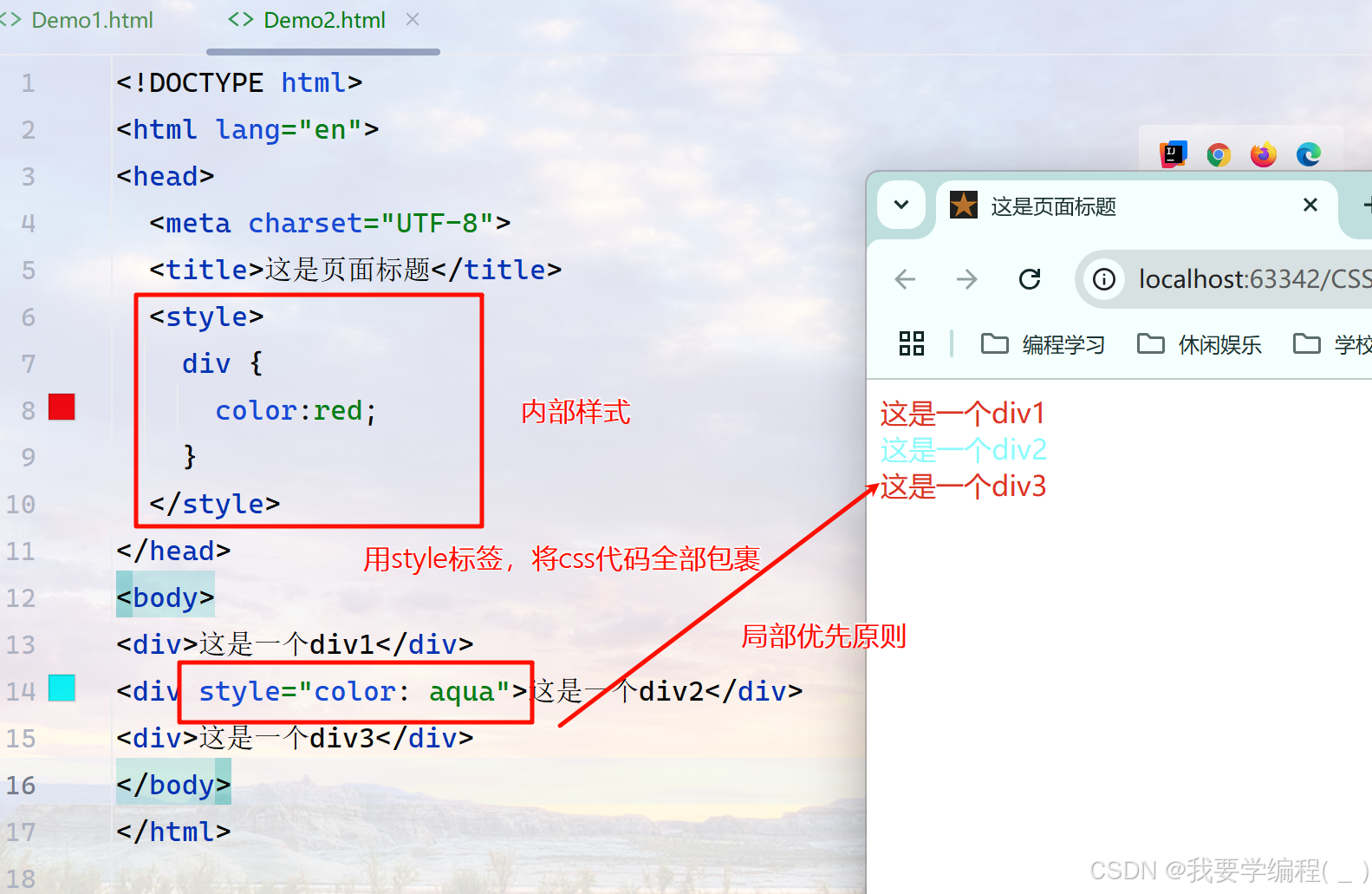The width and height of the screenshot is (1372, 894).
Task: Click the red color swatch in gutter
Action: tap(62, 407)
